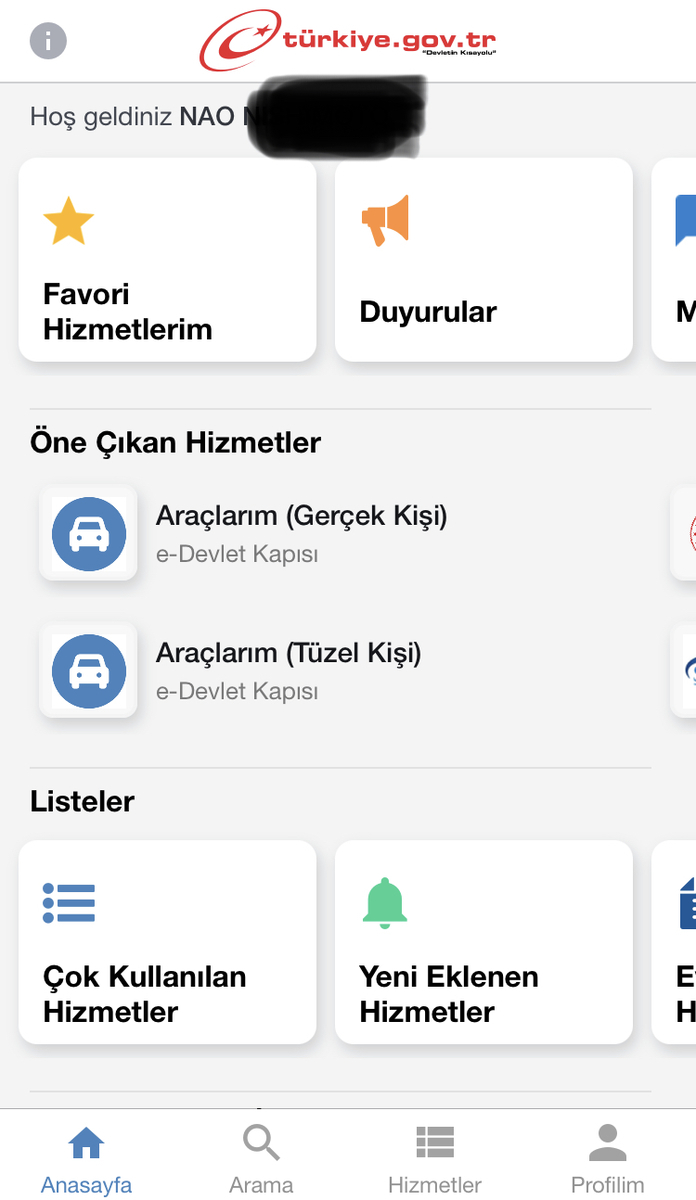The height and width of the screenshot is (1200, 696).
Task: Switch to the Anasayfa tab
Action: pyautogui.click(x=86, y=1158)
